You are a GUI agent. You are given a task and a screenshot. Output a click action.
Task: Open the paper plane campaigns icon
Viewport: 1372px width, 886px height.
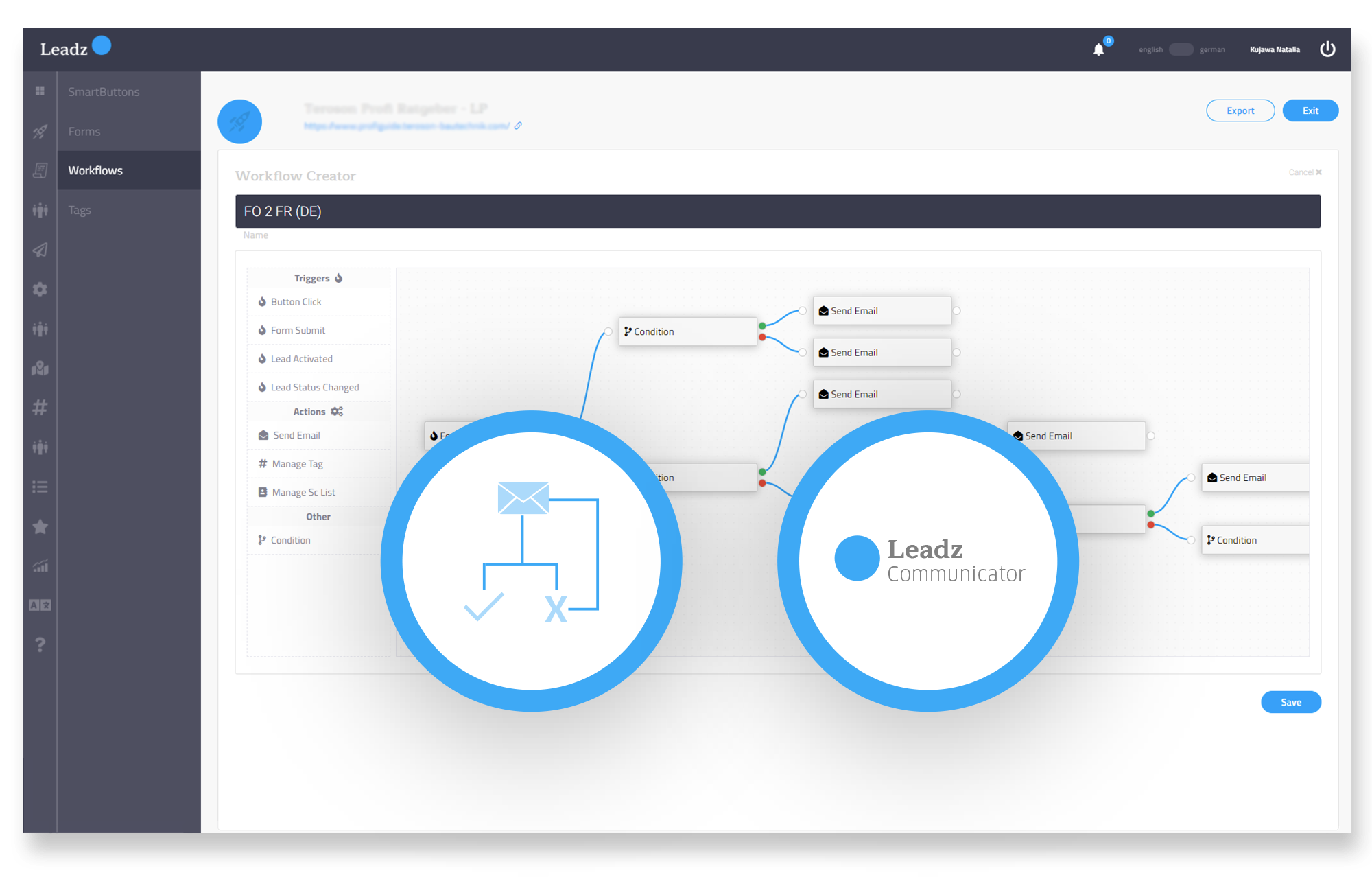pos(40,250)
